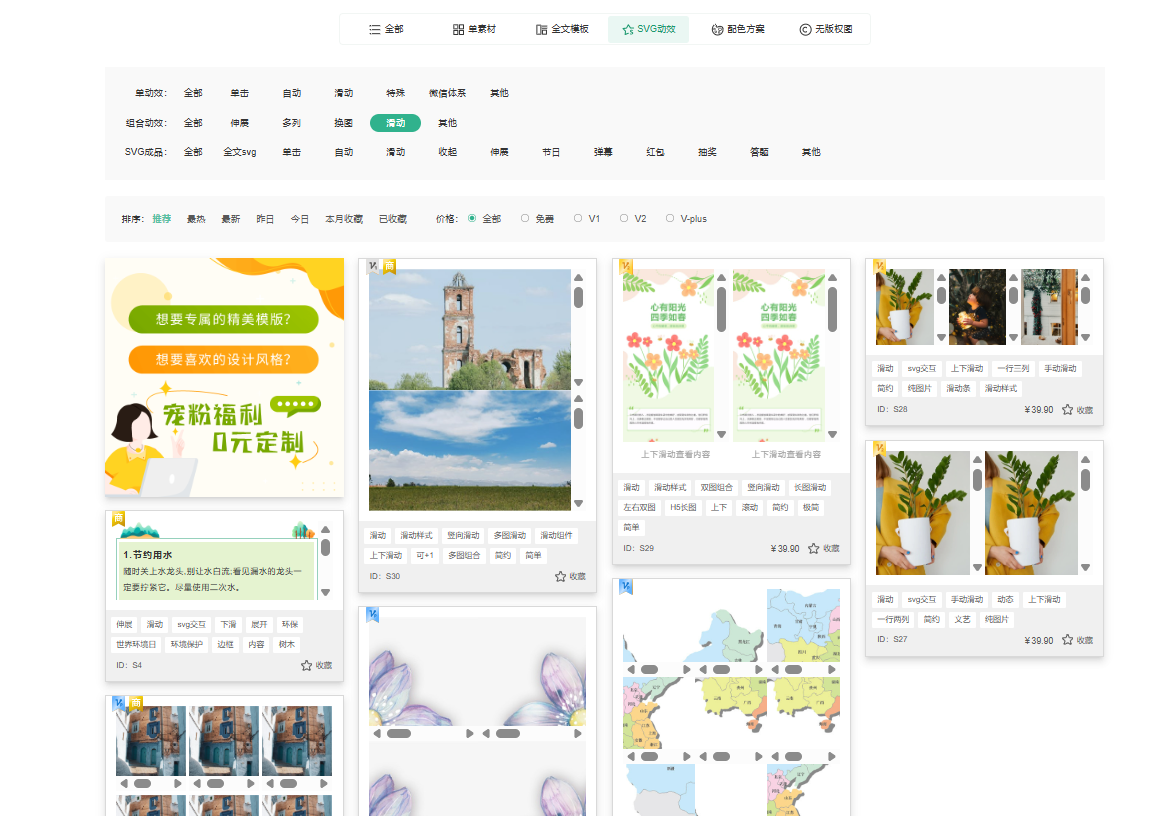Click the palette icon for 配色方案

717,30
